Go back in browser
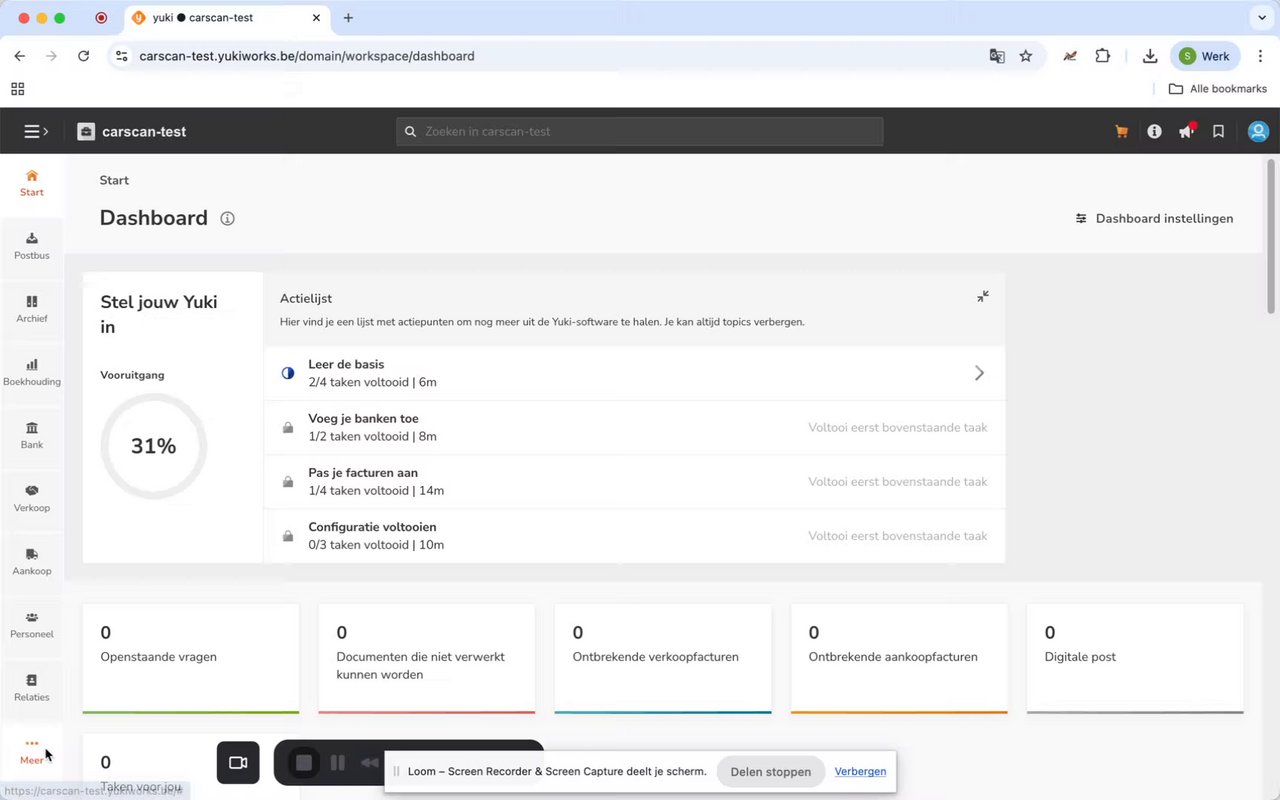 (20, 56)
